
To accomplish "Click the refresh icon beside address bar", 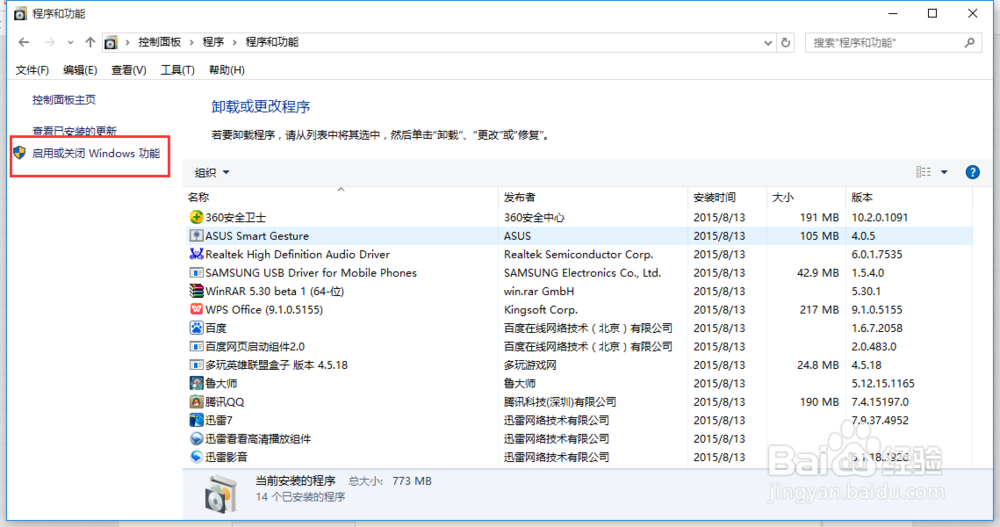I will coord(786,43).
